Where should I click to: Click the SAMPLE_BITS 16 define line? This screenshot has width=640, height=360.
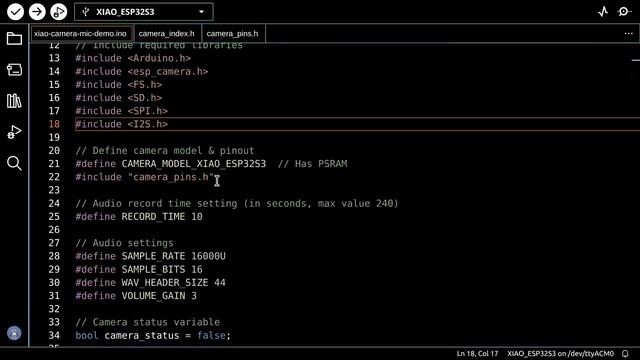click(139, 269)
